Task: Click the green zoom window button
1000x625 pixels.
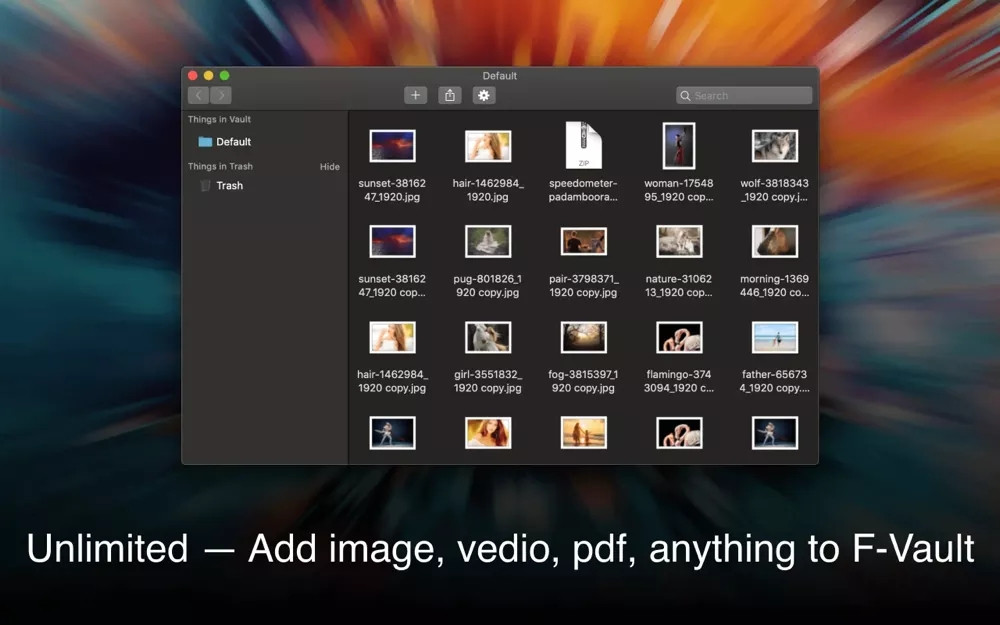Action: (224, 75)
